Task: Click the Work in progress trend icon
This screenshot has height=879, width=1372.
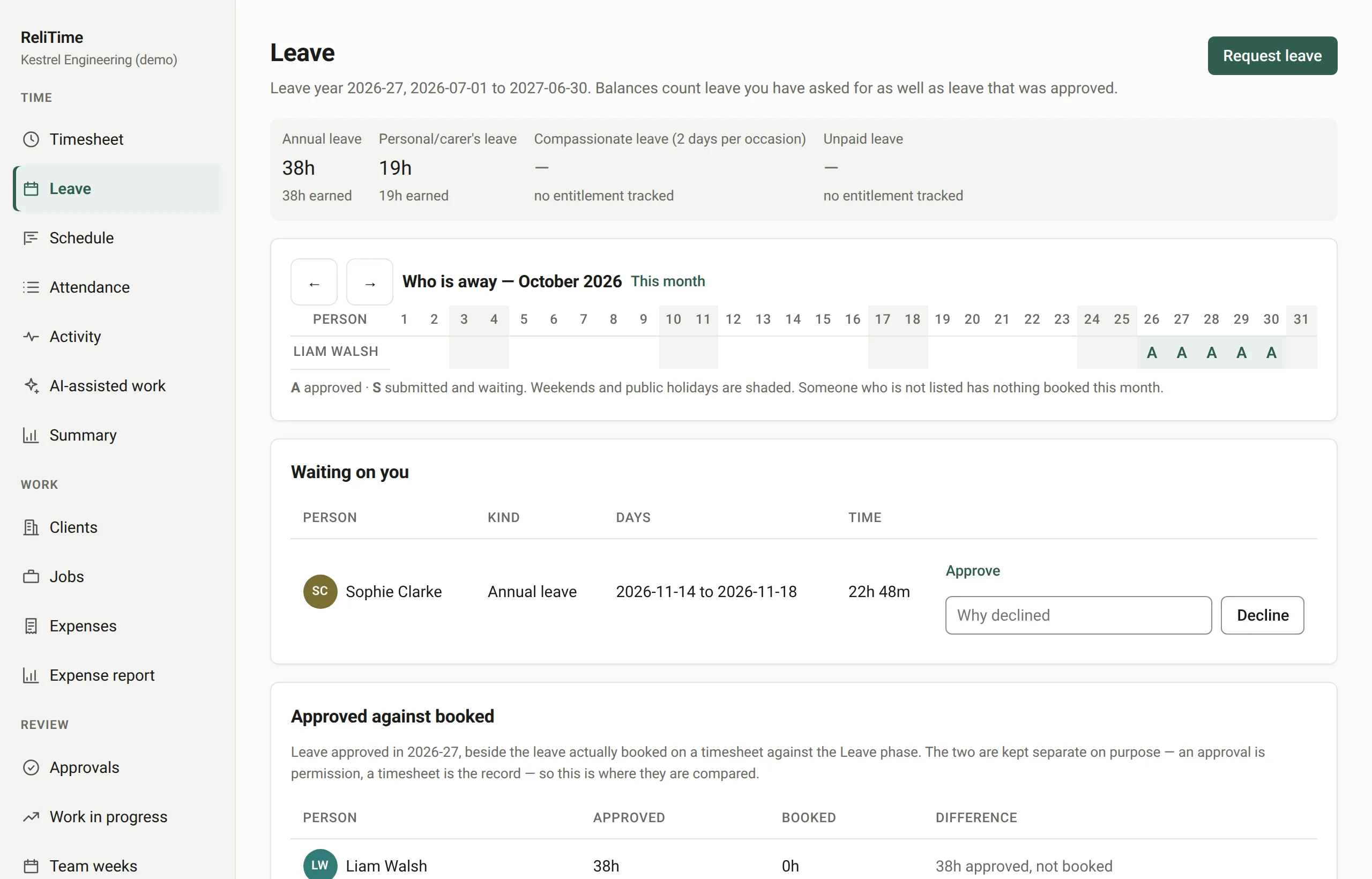Action: click(31, 817)
